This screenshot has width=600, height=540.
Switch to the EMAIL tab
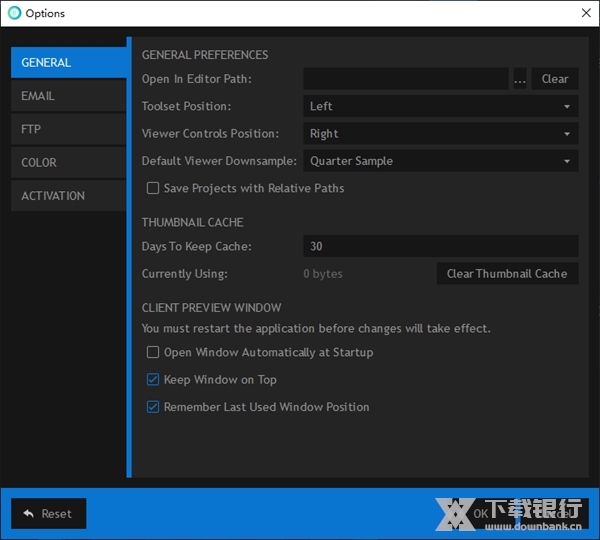(68, 96)
